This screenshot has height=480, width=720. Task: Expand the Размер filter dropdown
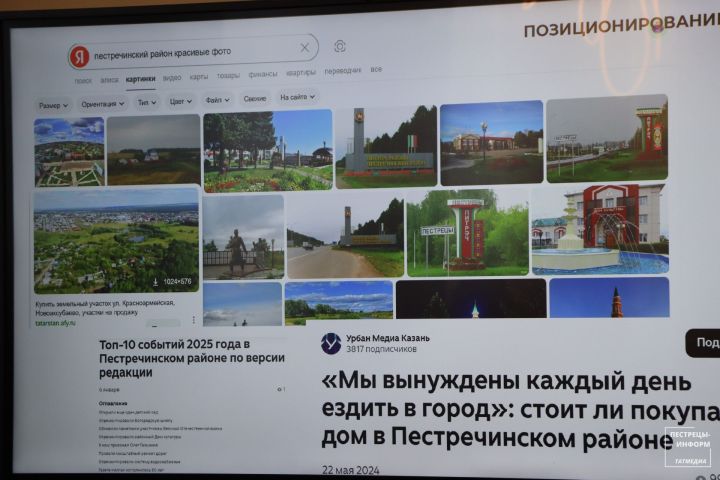[53, 106]
